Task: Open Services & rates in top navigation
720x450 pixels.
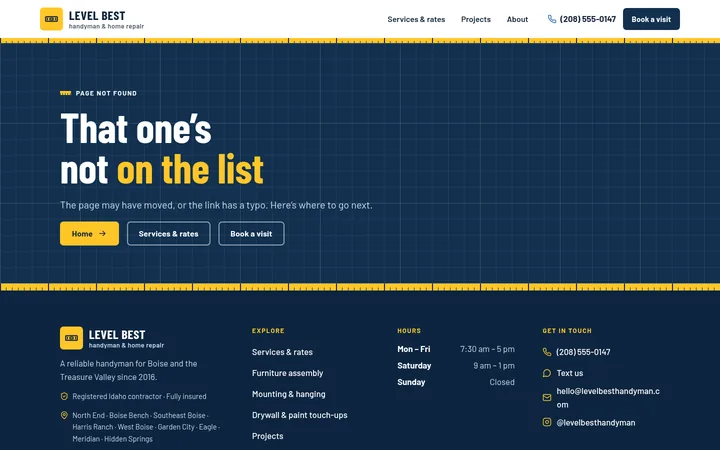Action: [x=416, y=19]
